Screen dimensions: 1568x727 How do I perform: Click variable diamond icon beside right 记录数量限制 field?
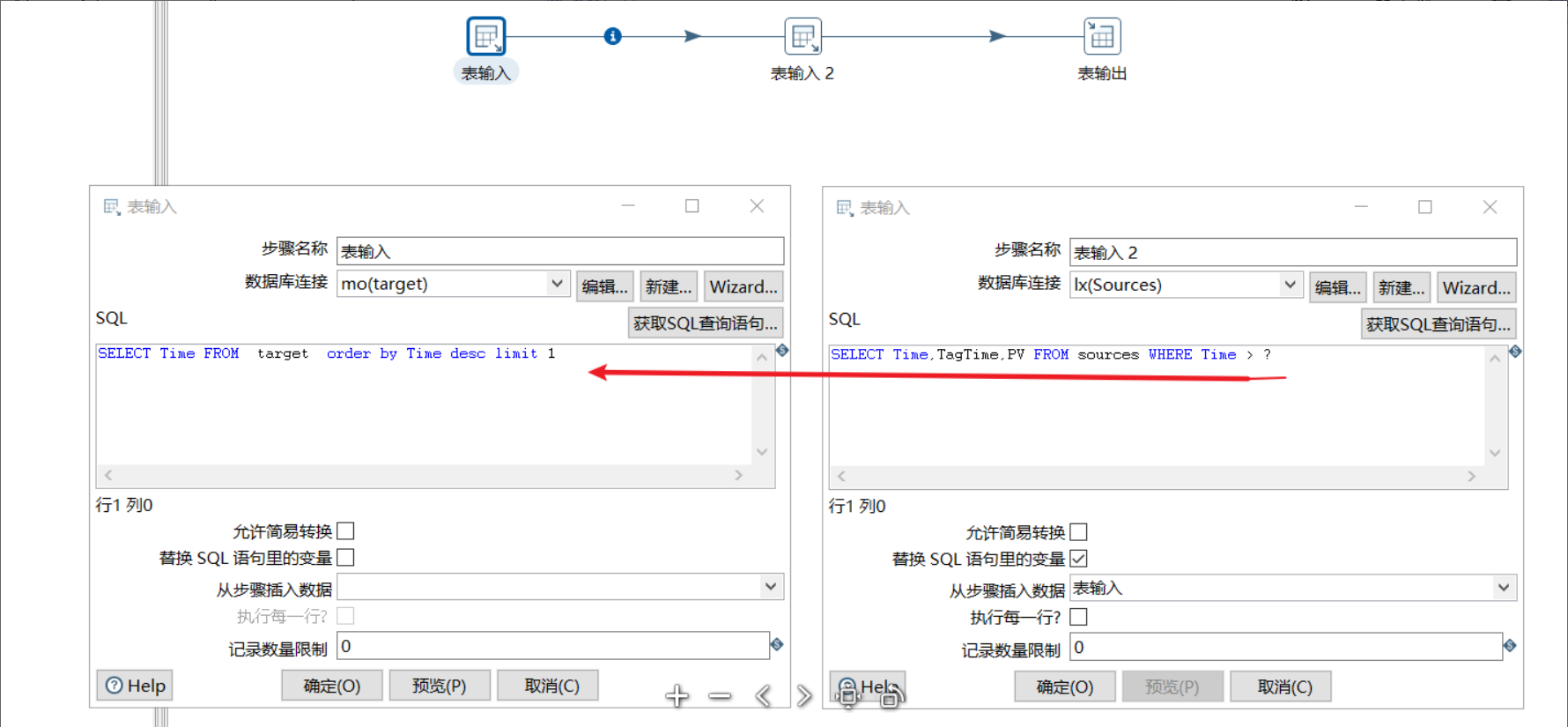coord(1509,646)
